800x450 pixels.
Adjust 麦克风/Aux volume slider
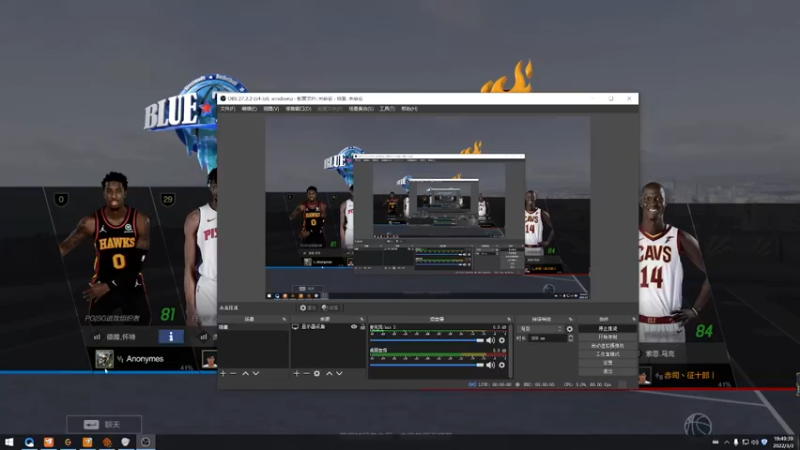click(427, 340)
